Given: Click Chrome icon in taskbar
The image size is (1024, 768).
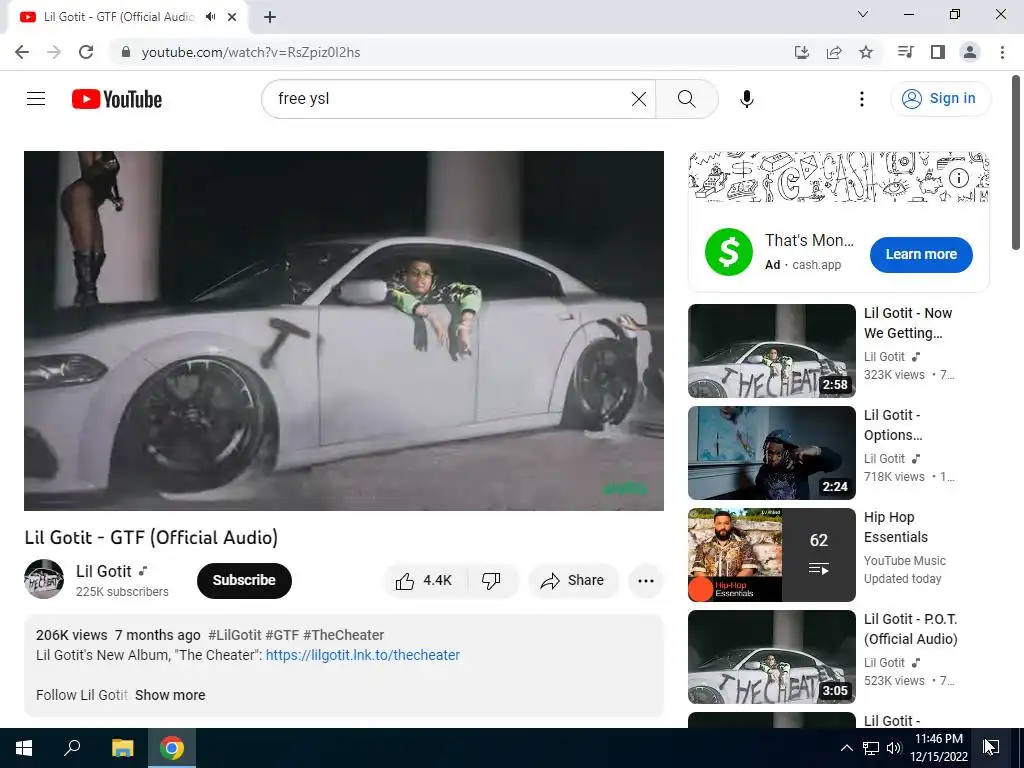Looking at the screenshot, I should coord(172,748).
